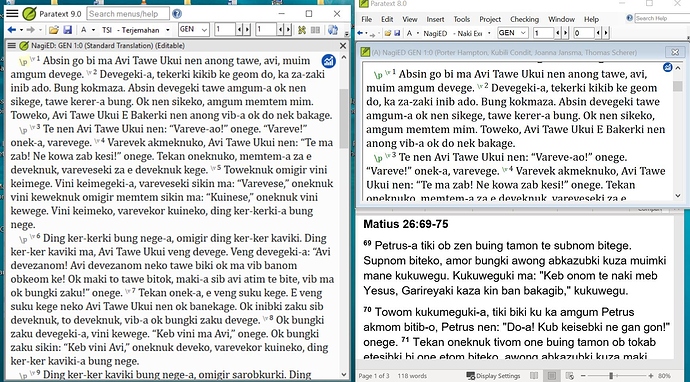Open forward-history dropdown arrow in Paratext 9.0
Screen dimensions: 690x382
coord(40,30)
